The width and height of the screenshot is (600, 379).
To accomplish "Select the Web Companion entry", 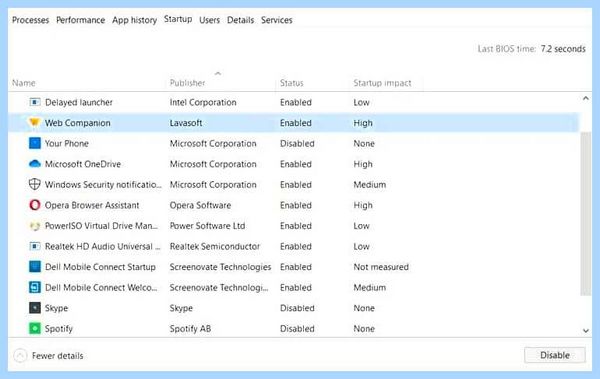I will (x=78, y=123).
